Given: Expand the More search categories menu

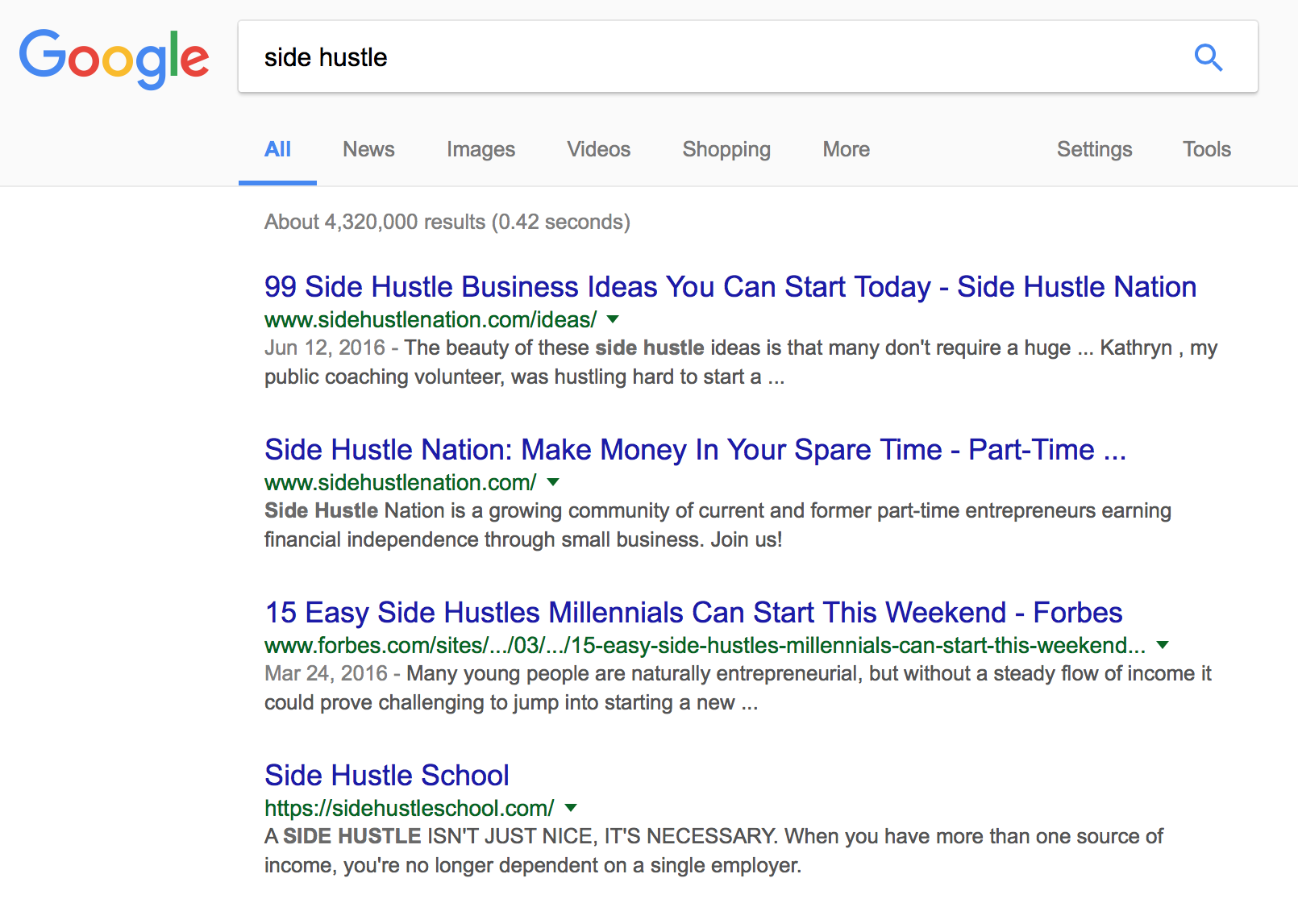Looking at the screenshot, I should 846,150.
